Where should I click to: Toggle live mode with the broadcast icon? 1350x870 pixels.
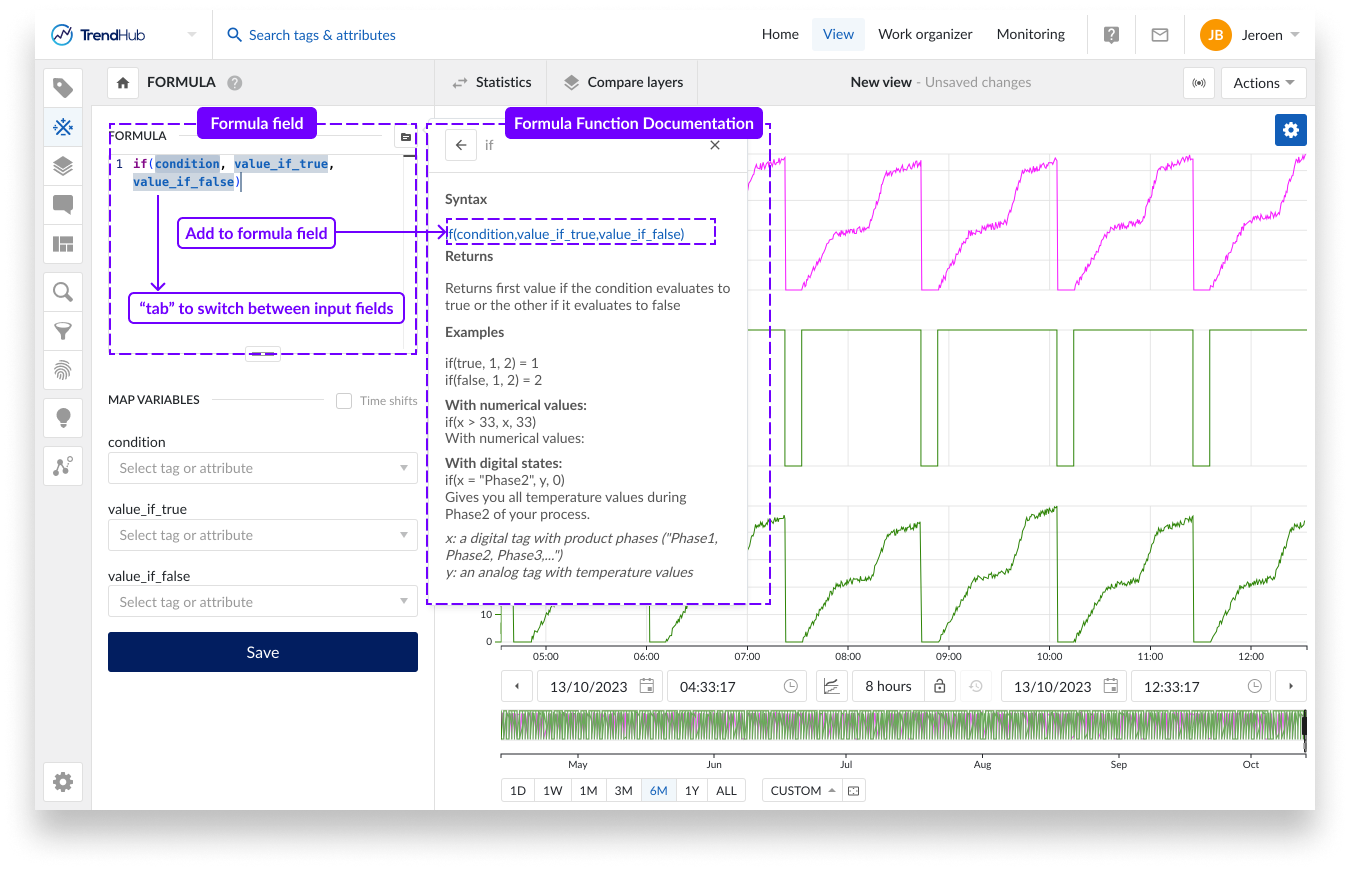(x=1199, y=83)
